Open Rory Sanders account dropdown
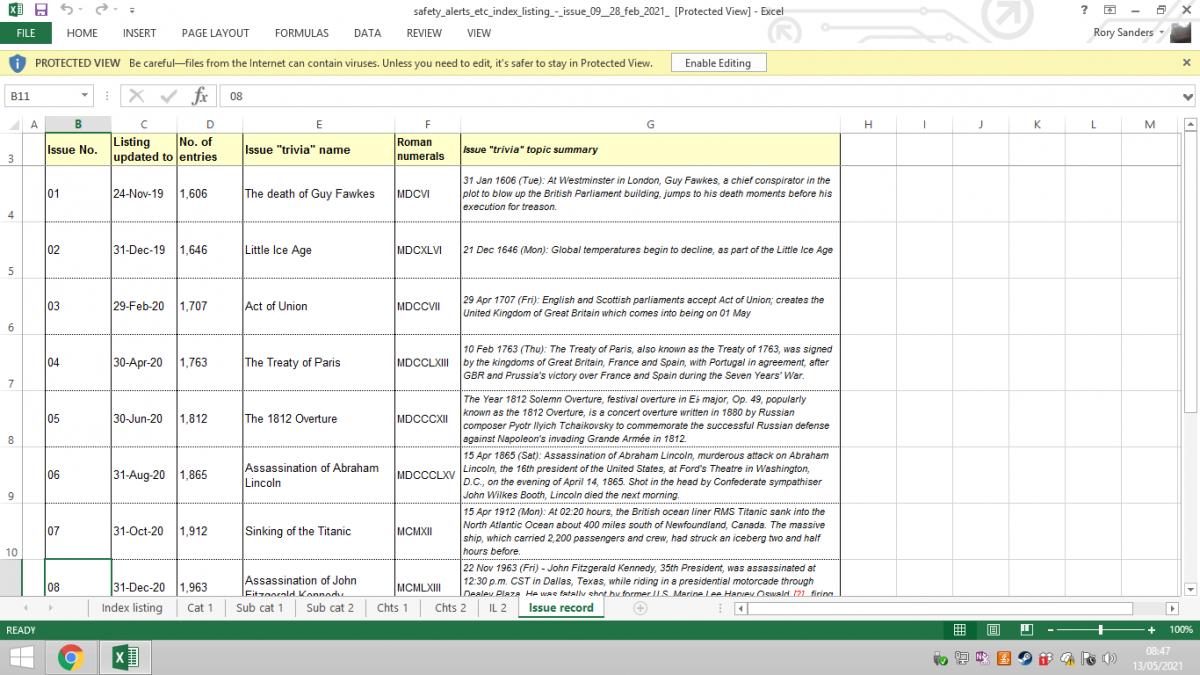 [1129, 33]
